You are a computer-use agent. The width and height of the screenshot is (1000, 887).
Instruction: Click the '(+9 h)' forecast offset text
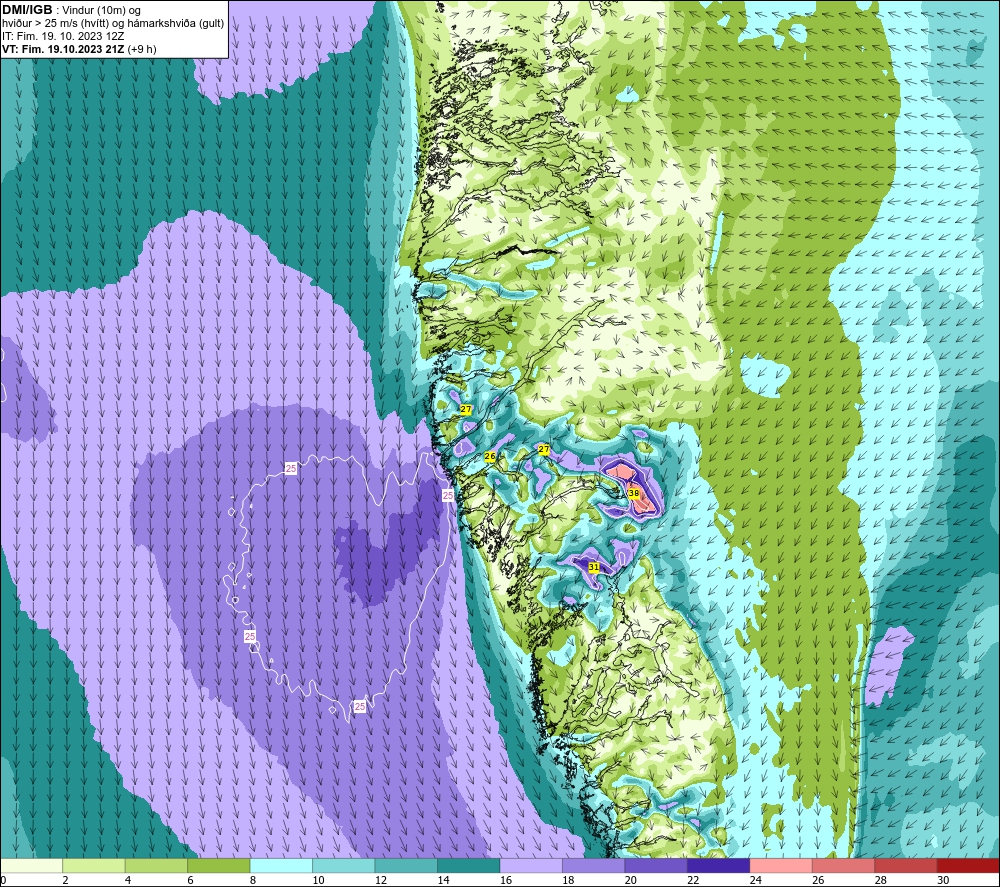142,49
